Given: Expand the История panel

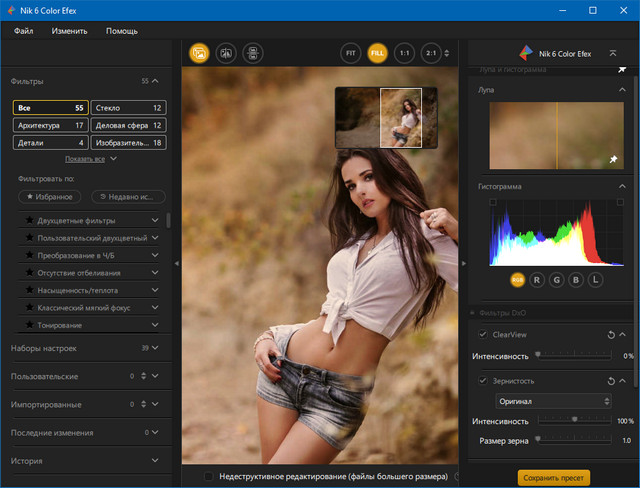Looking at the screenshot, I should (155, 460).
